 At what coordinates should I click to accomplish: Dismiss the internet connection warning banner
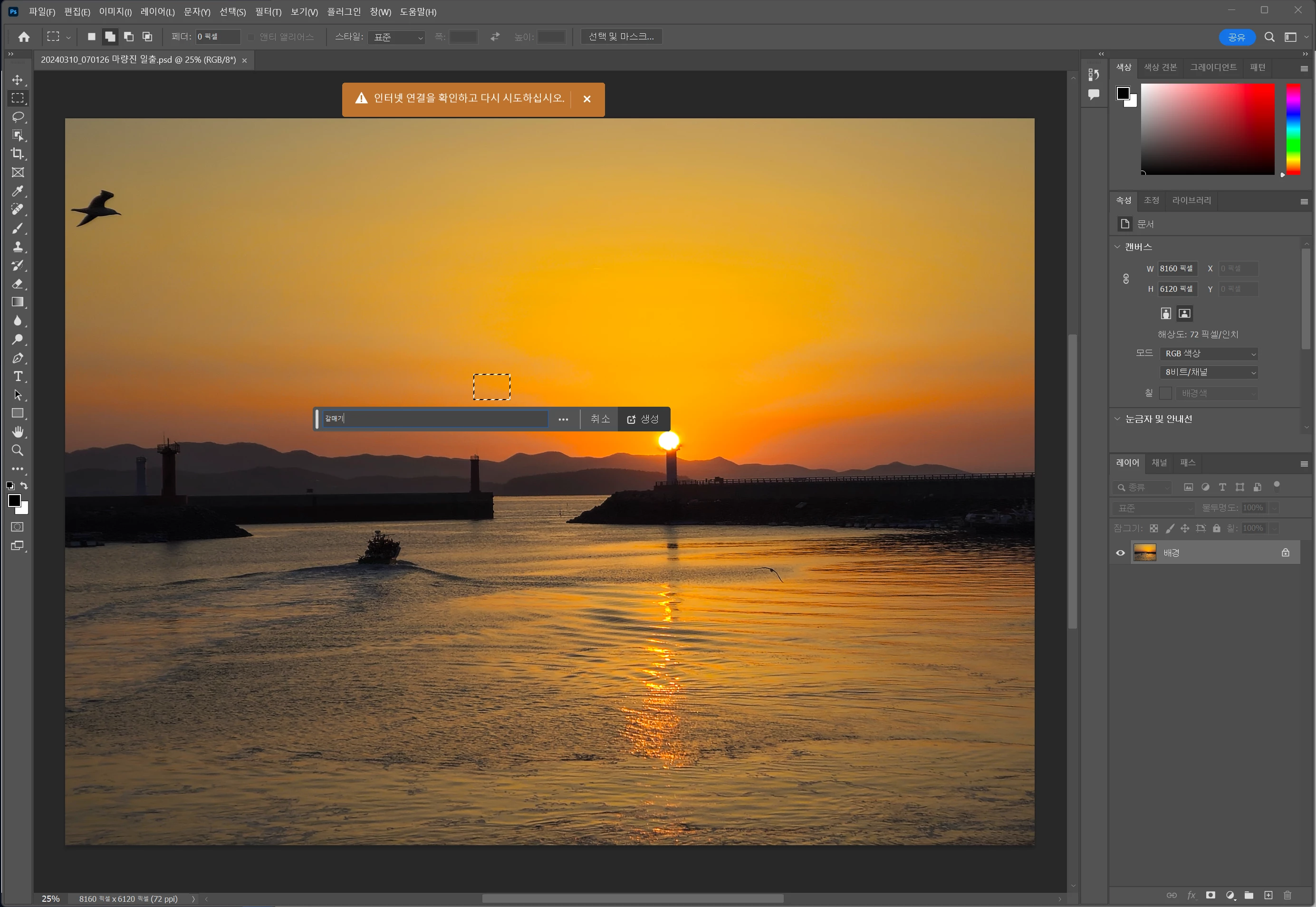[587, 99]
